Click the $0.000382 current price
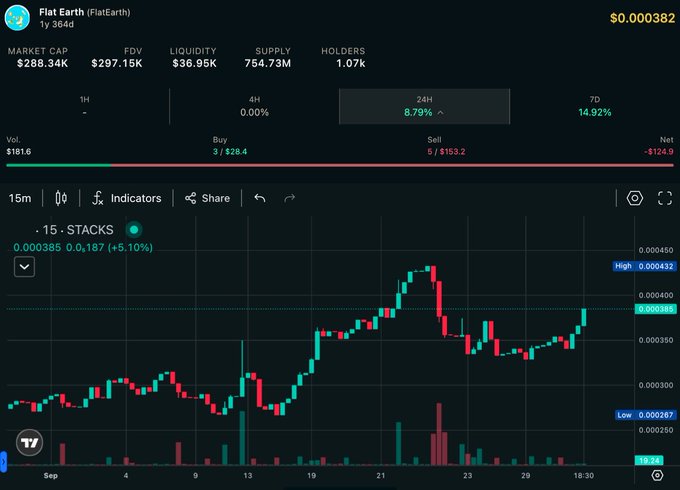 [x=642, y=18]
